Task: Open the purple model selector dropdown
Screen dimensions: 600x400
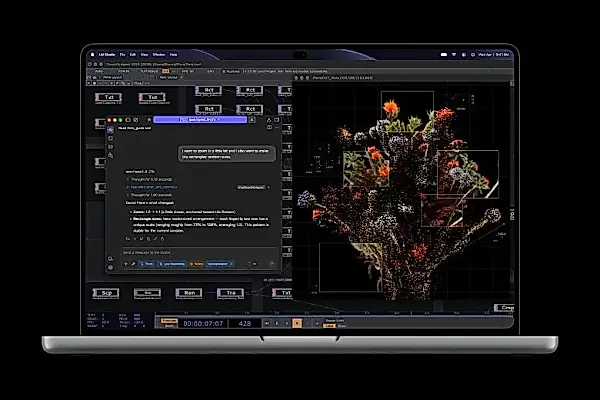Action: (200, 120)
